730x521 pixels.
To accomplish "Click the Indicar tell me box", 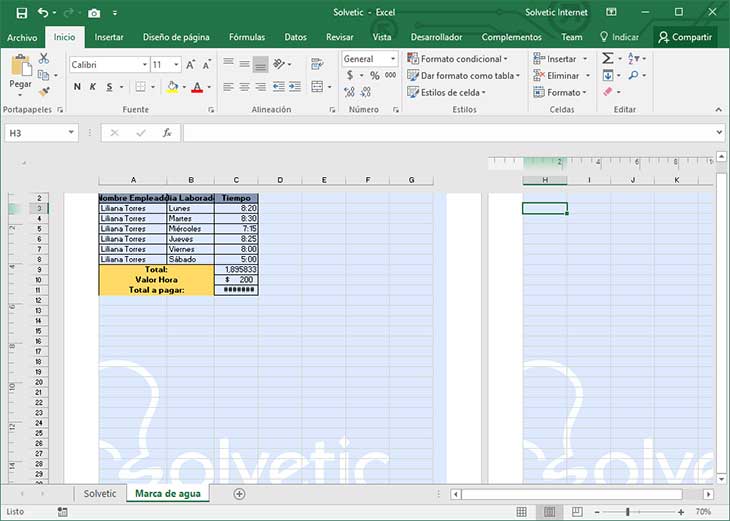I will (x=620, y=37).
